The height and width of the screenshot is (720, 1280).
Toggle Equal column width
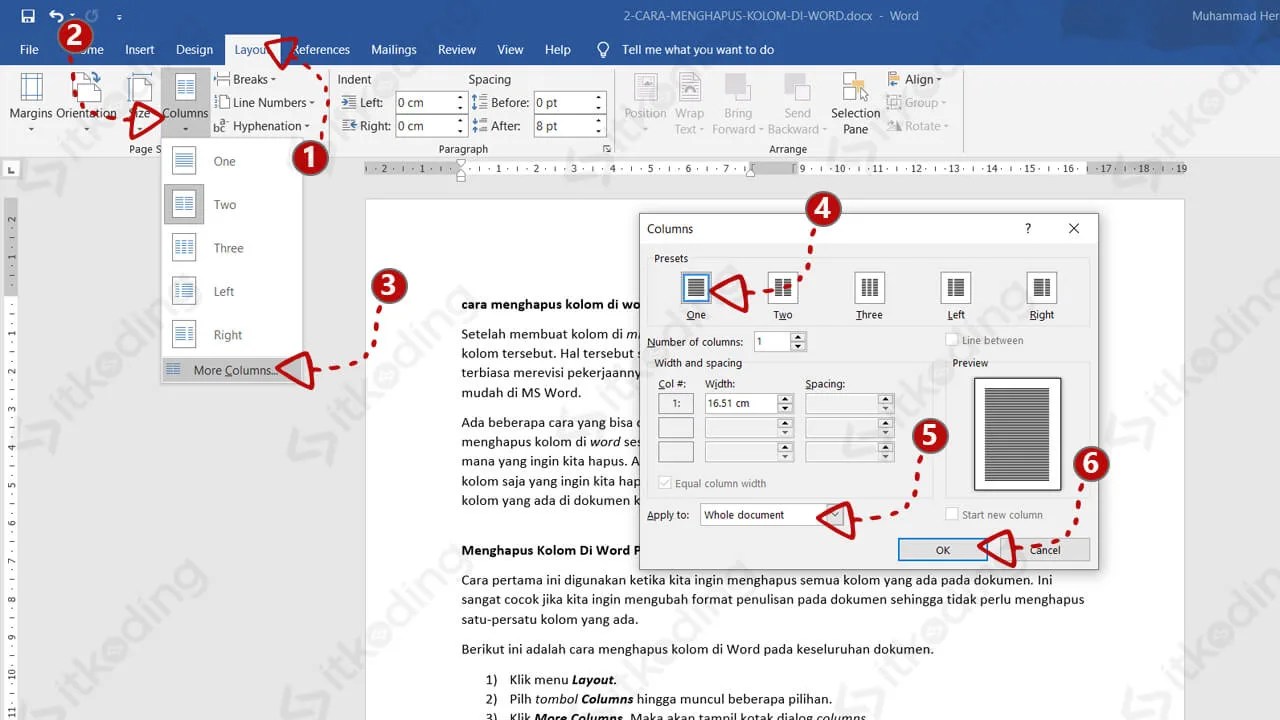click(664, 483)
